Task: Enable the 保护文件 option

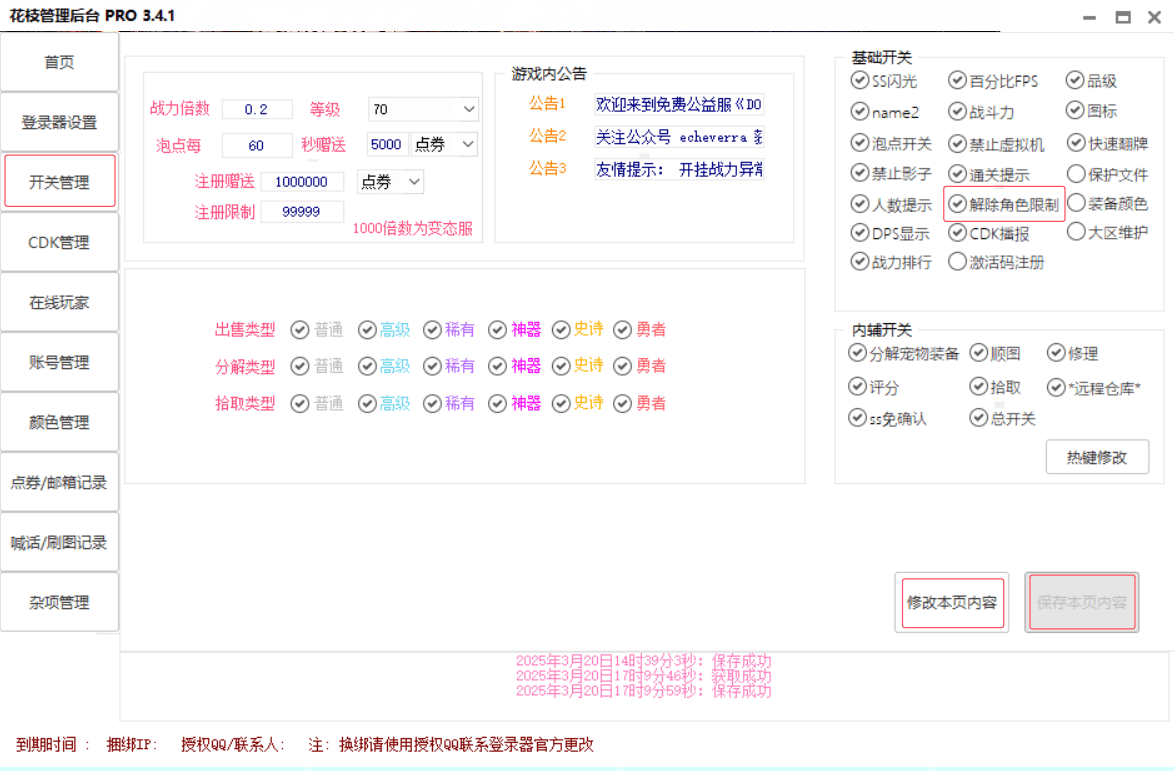Action: click(x=1076, y=174)
